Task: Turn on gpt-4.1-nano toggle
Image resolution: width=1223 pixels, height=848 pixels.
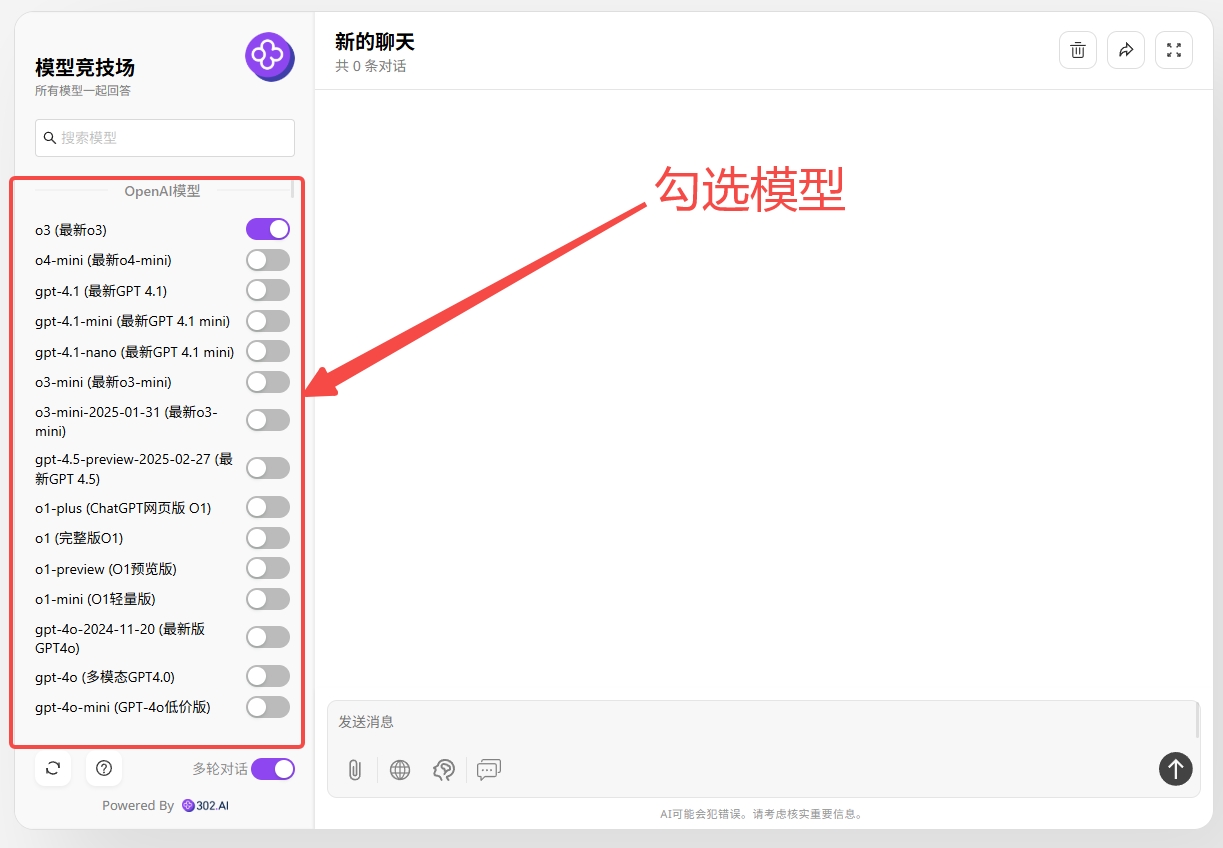Action: coord(268,351)
